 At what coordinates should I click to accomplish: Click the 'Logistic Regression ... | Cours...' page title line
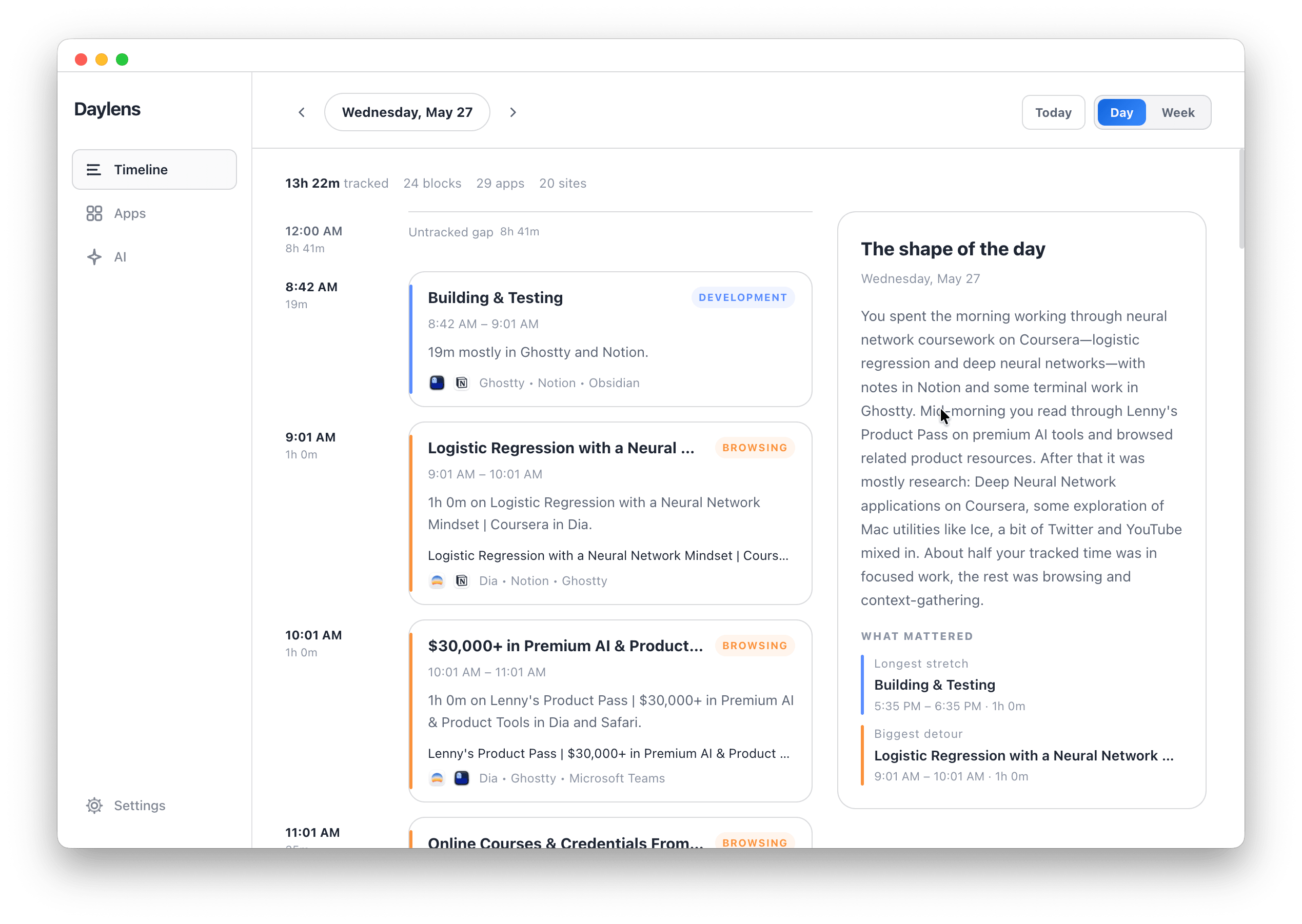coord(608,555)
